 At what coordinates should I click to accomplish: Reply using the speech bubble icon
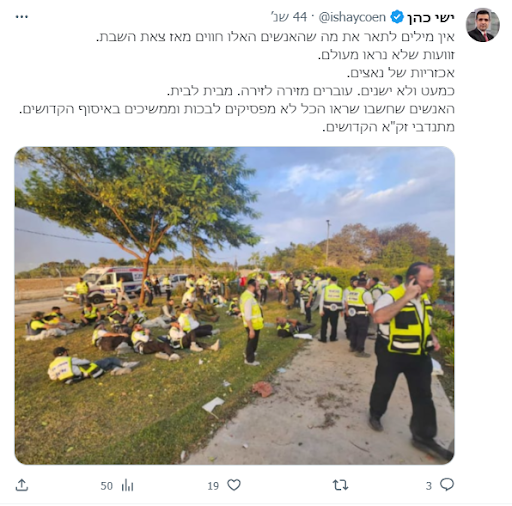tap(447, 485)
